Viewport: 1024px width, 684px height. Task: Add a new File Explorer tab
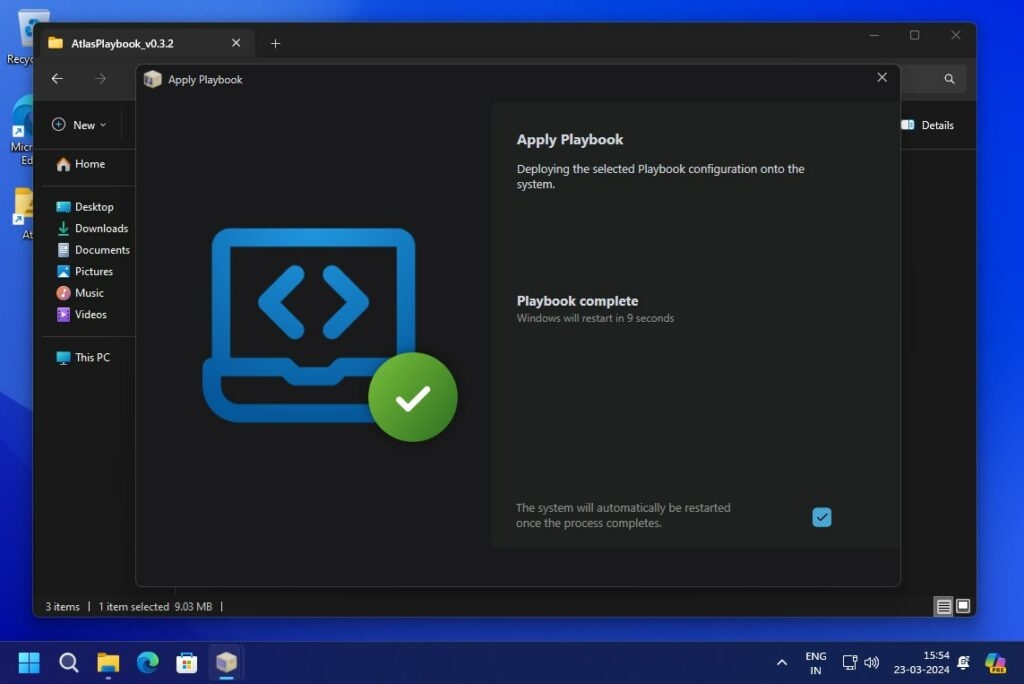pos(275,43)
